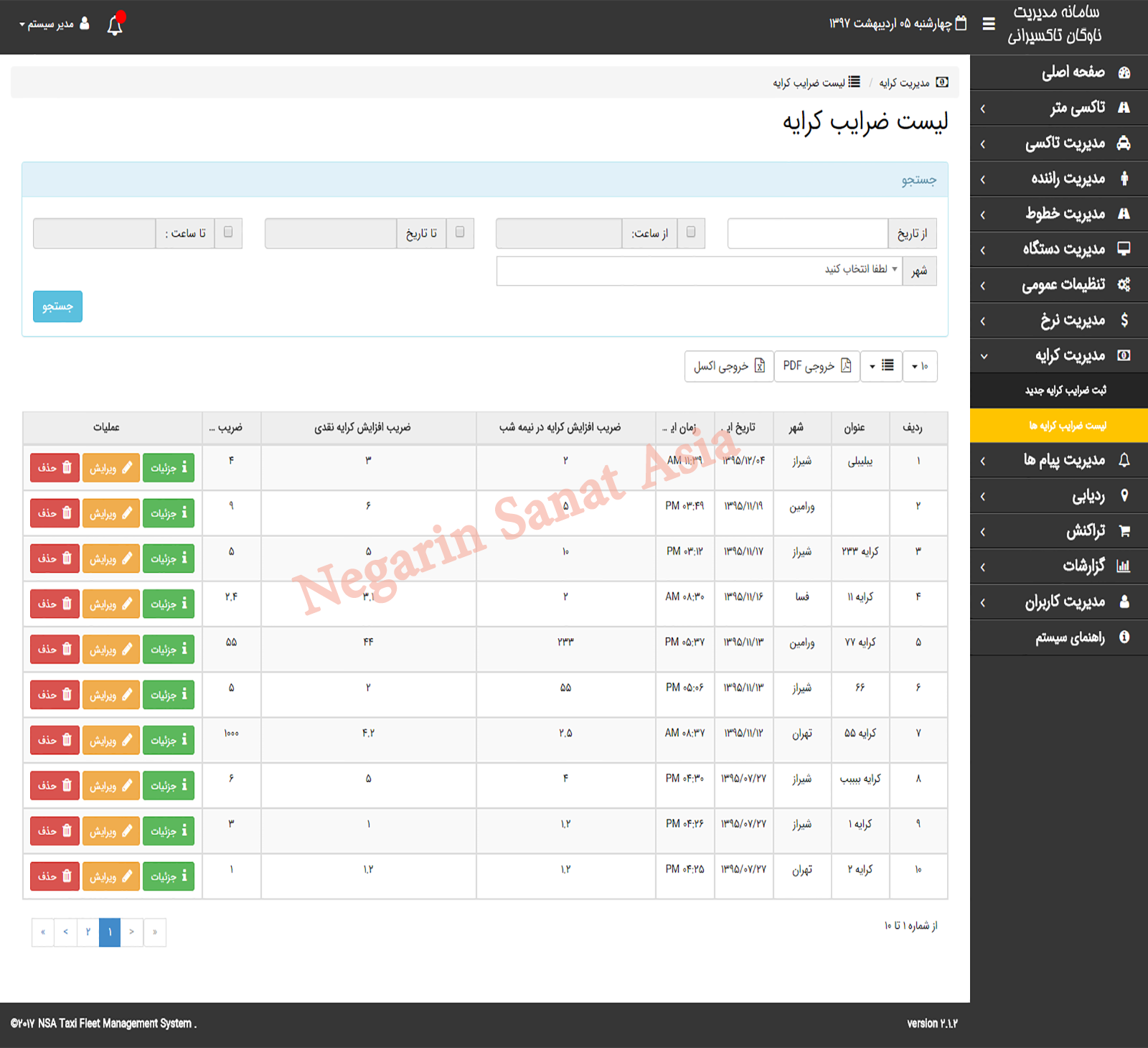Open ثبت ضرایب کرایه جدید submenu item
The height and width of the screenshot is (1048, 1148).
tap(1059, 390)
